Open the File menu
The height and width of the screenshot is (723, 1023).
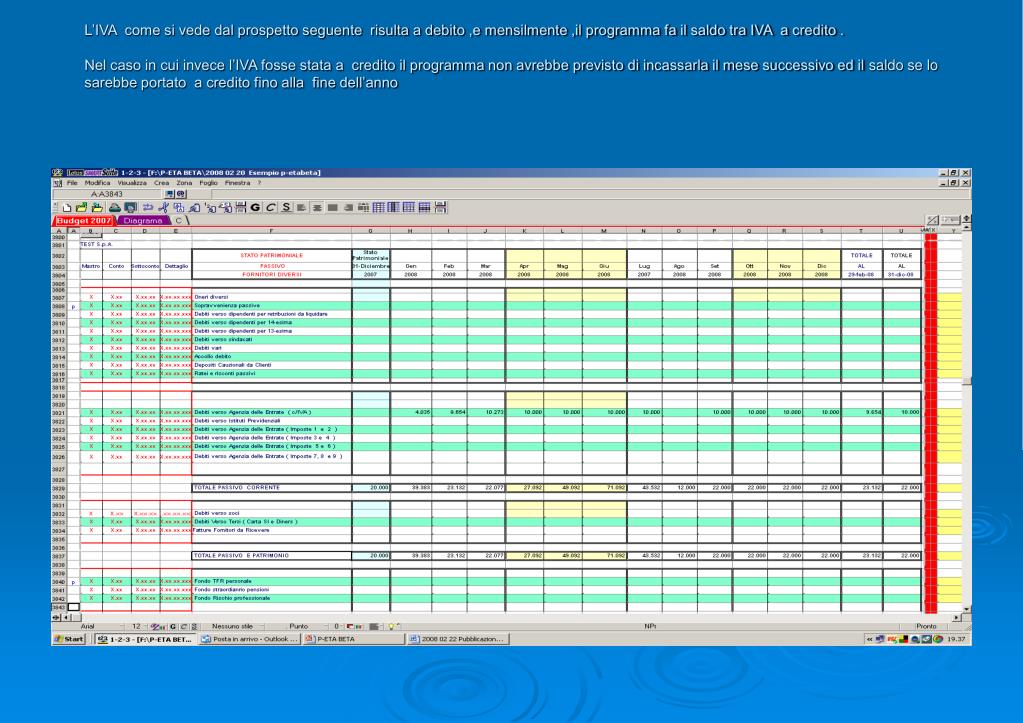click(x=72, y=183)
